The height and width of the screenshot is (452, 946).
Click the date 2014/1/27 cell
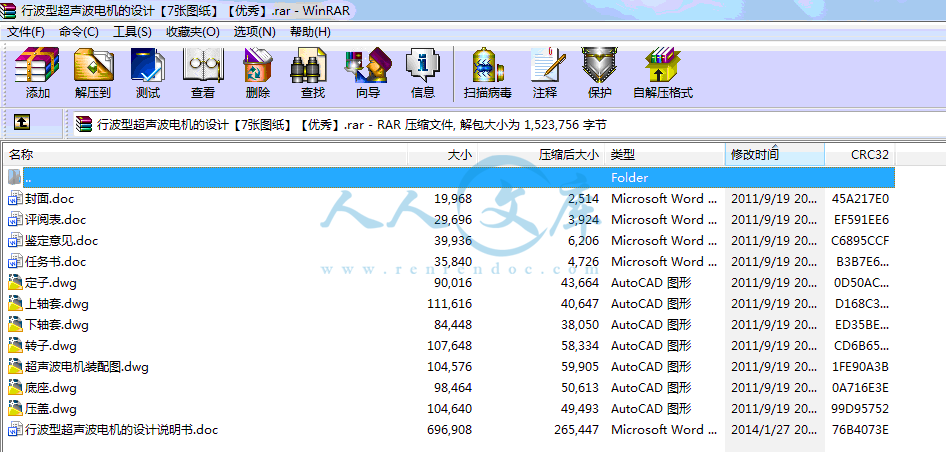(774, 430)
